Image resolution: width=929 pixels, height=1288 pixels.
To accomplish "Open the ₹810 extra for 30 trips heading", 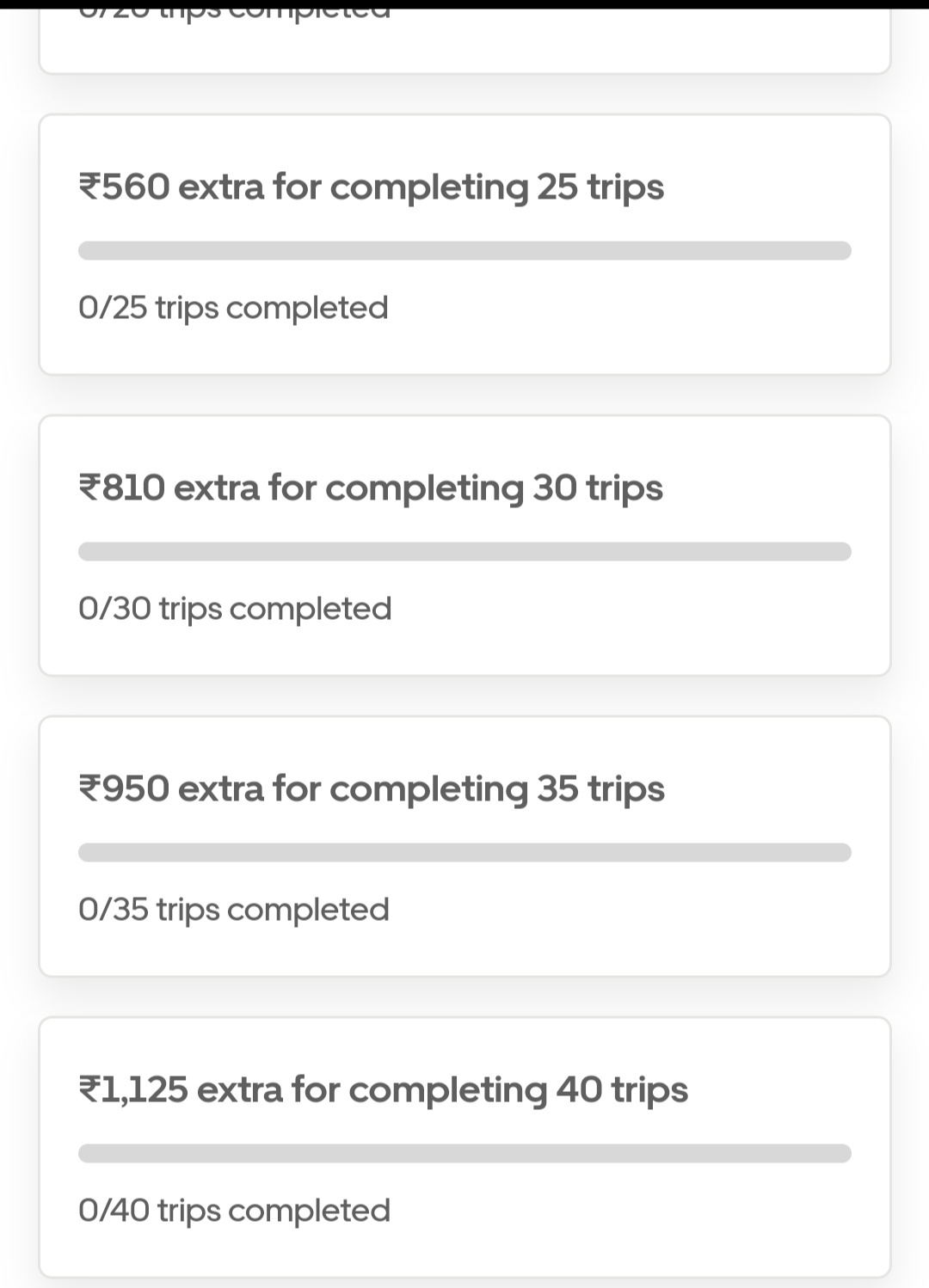I will (371, 488).
